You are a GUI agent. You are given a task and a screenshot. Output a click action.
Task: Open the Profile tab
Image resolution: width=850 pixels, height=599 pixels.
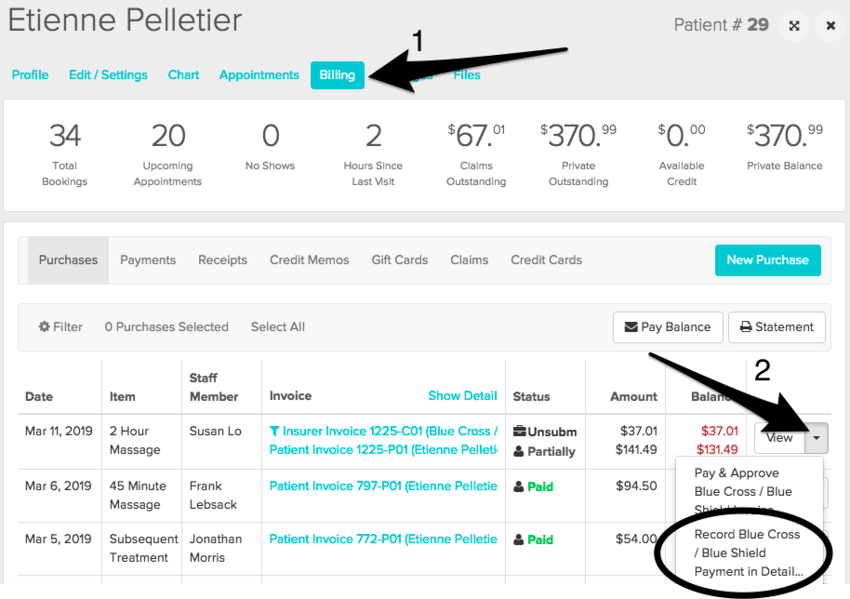(30, 75)
